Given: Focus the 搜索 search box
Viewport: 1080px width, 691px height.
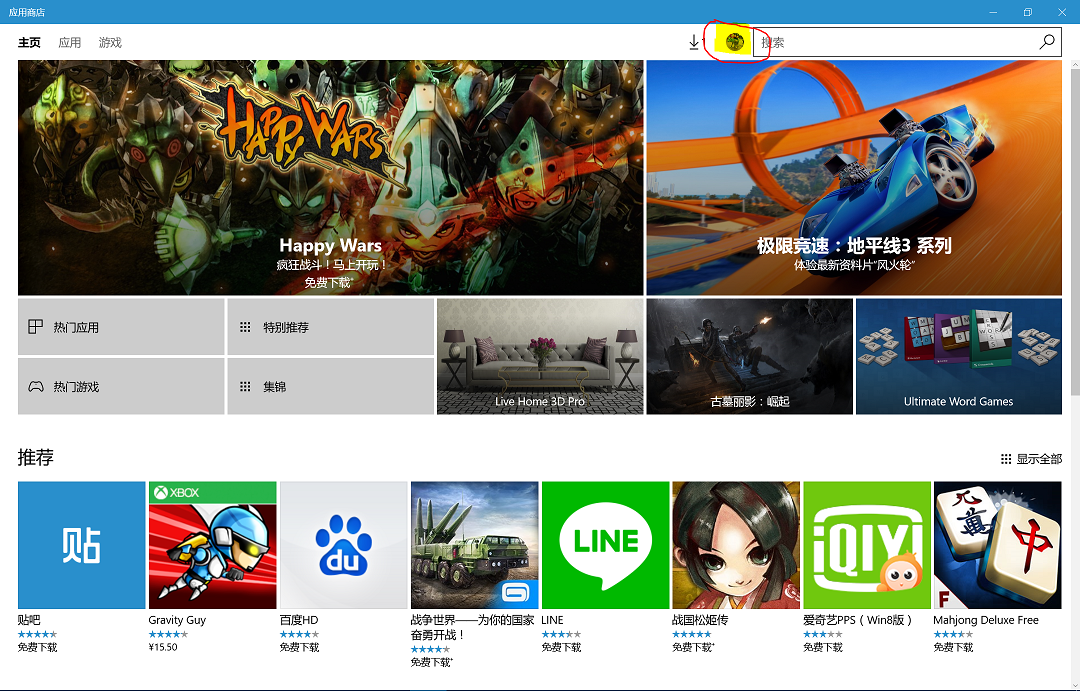Looking at the screenshot, I should pyautogui.click(x=906, y=42).
